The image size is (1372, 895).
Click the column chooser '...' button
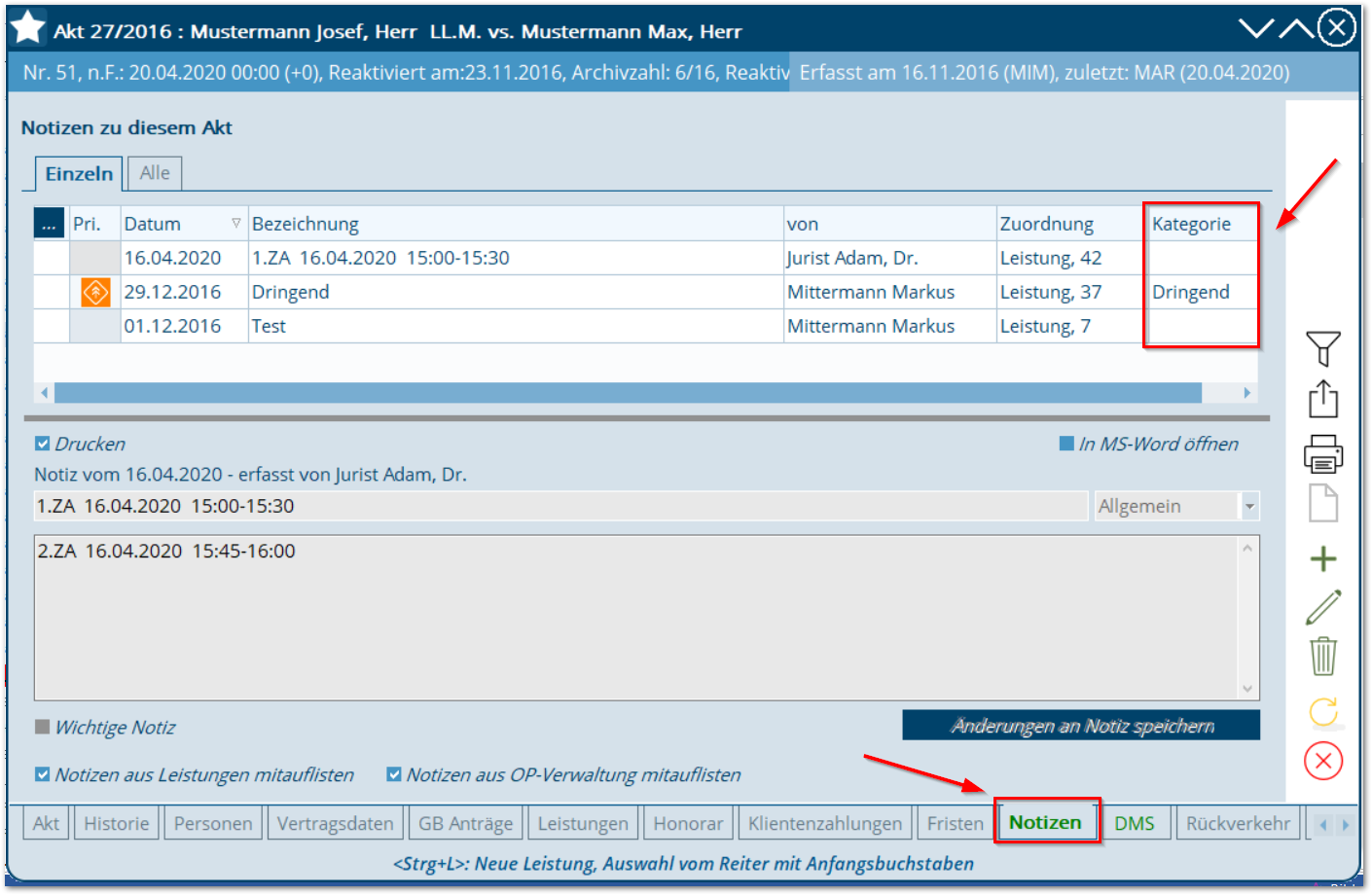click(49, 223)
